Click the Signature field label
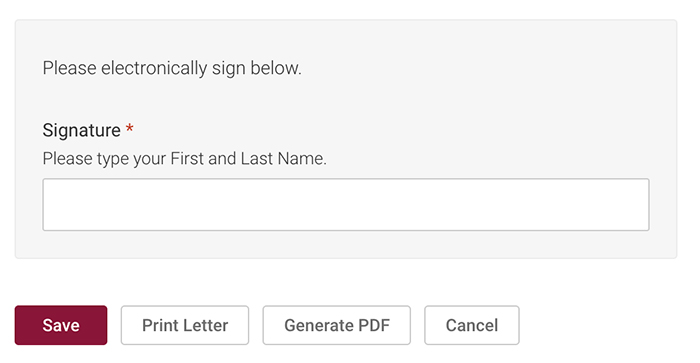700x363 pixels. [82, 130]
